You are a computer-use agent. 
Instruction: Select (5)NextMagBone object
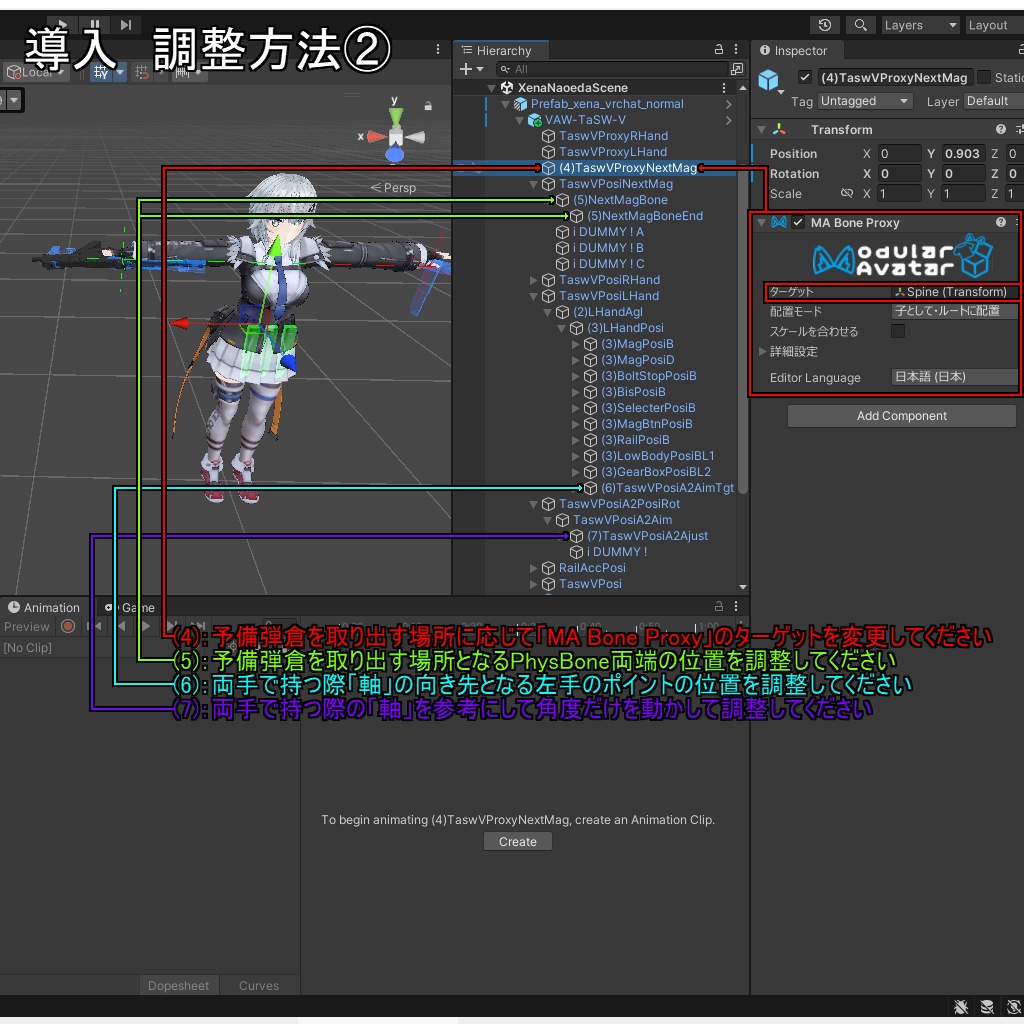coord(620,200)
